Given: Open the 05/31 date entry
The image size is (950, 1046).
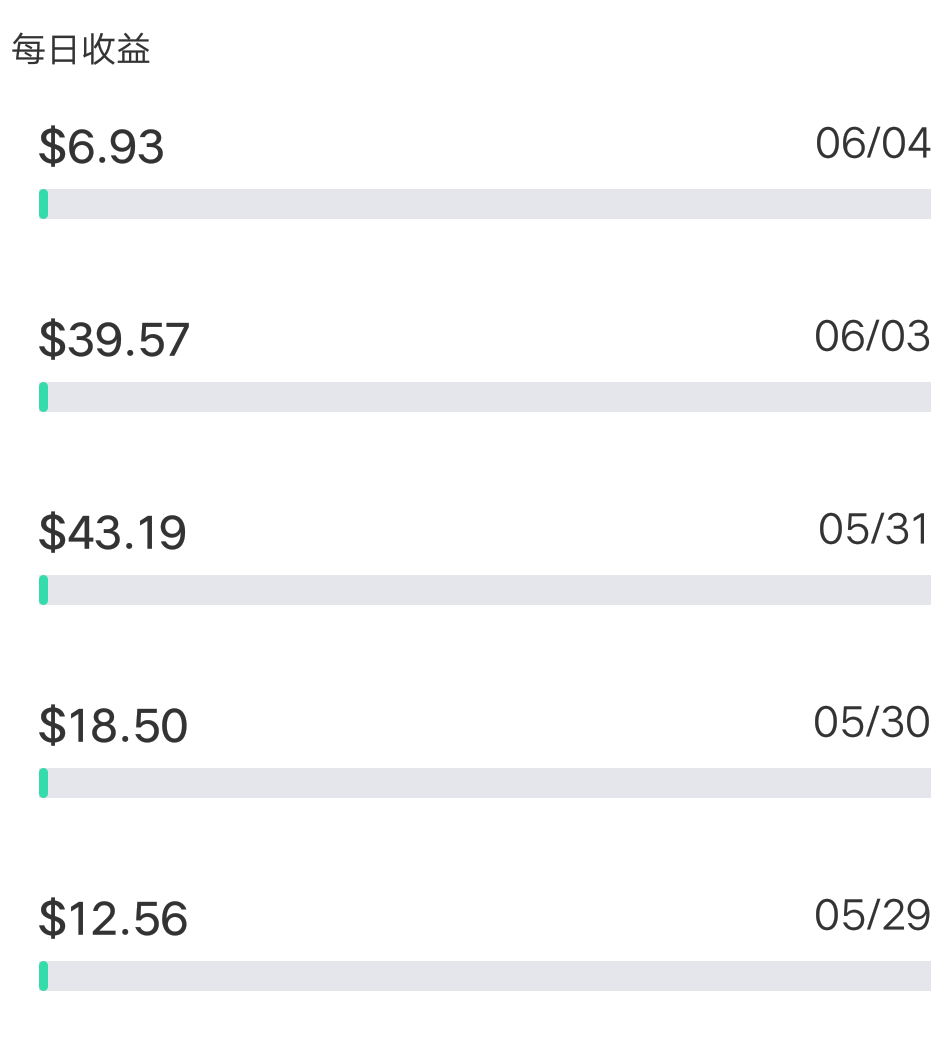Looking at the screenshot, I should click(x=874, y=530).
